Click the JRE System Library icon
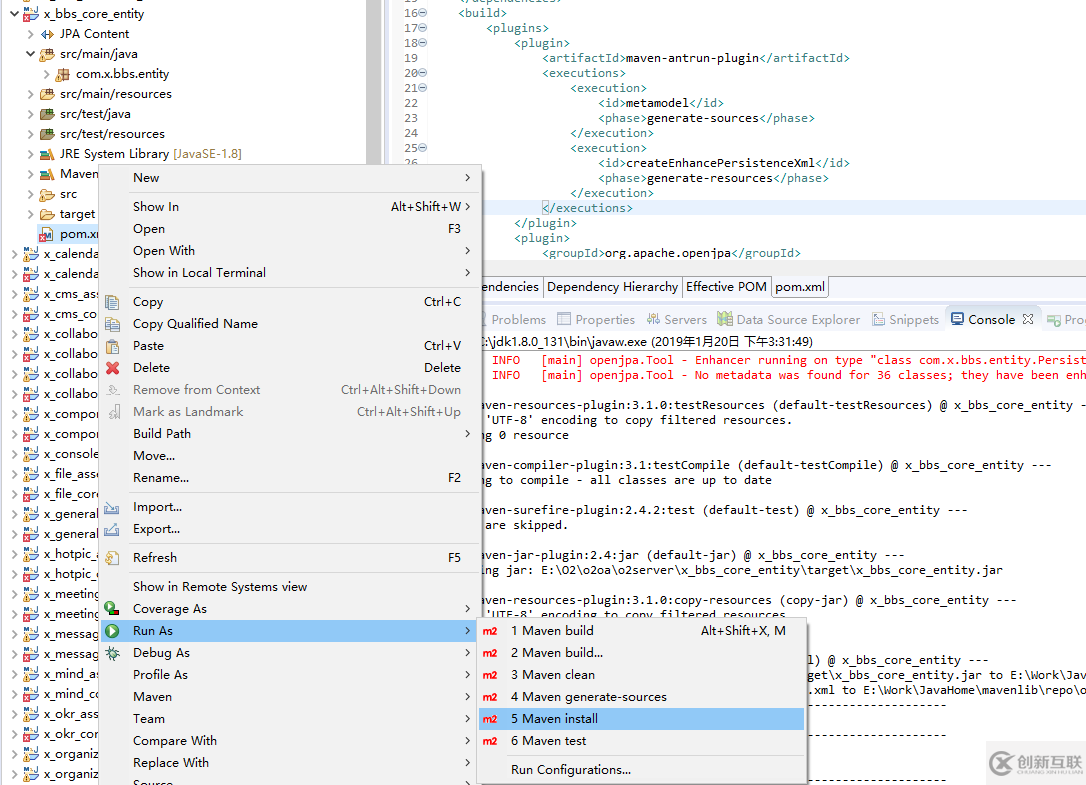Viewport: 1086px width, 785px height. 47,154
